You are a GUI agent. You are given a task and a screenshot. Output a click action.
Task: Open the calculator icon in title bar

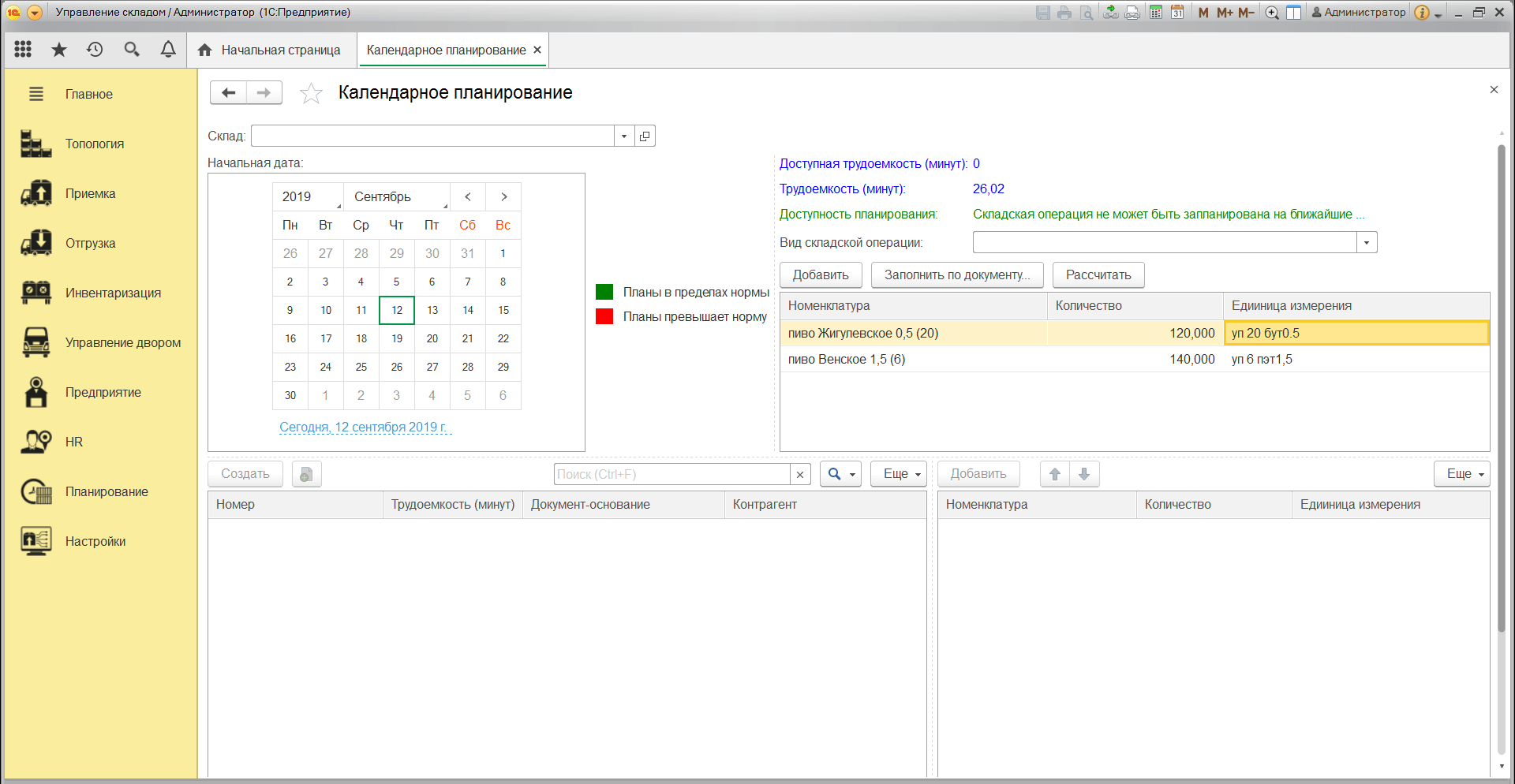(1156, 13)
